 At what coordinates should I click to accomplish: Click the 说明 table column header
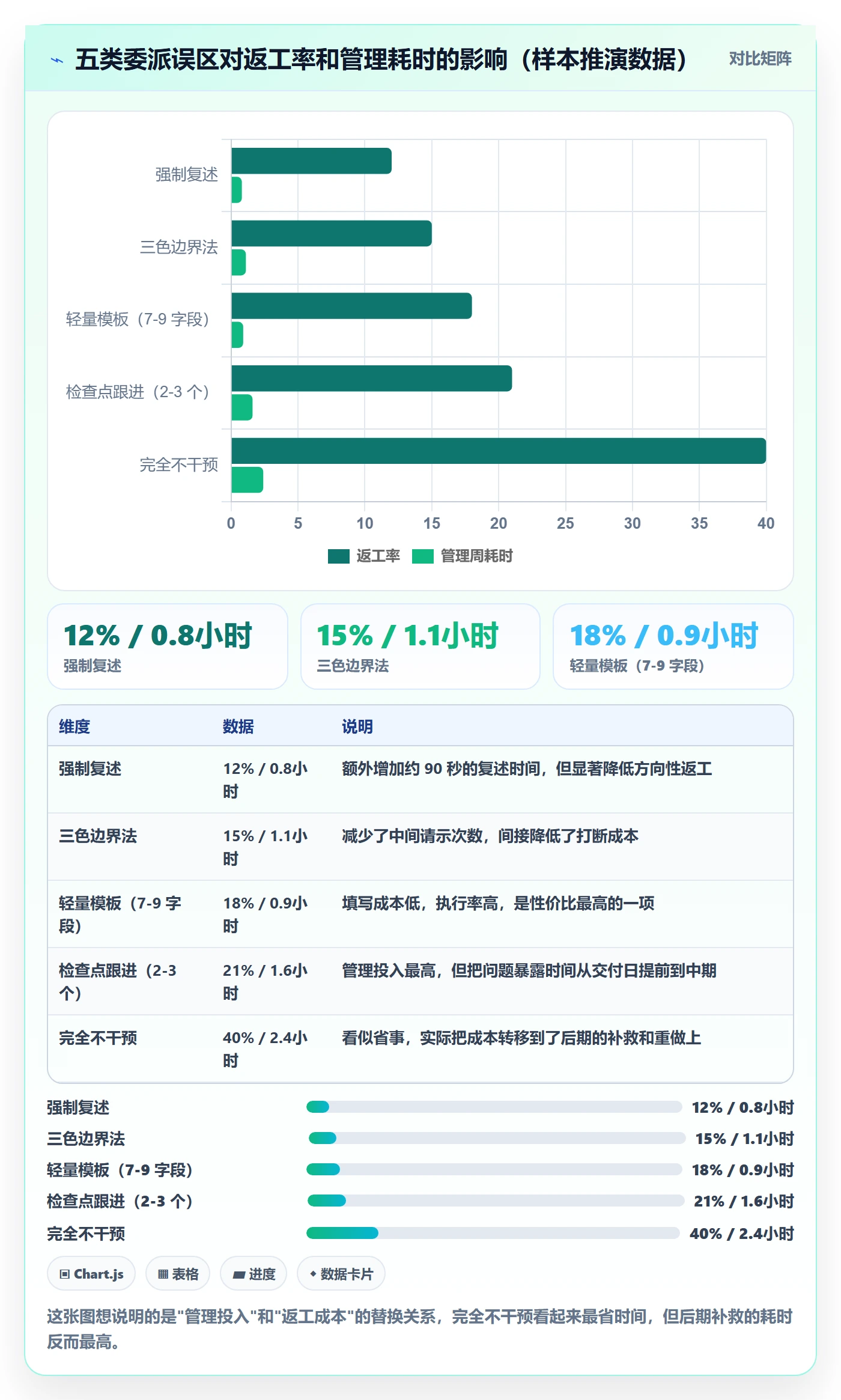click(357, 726)
